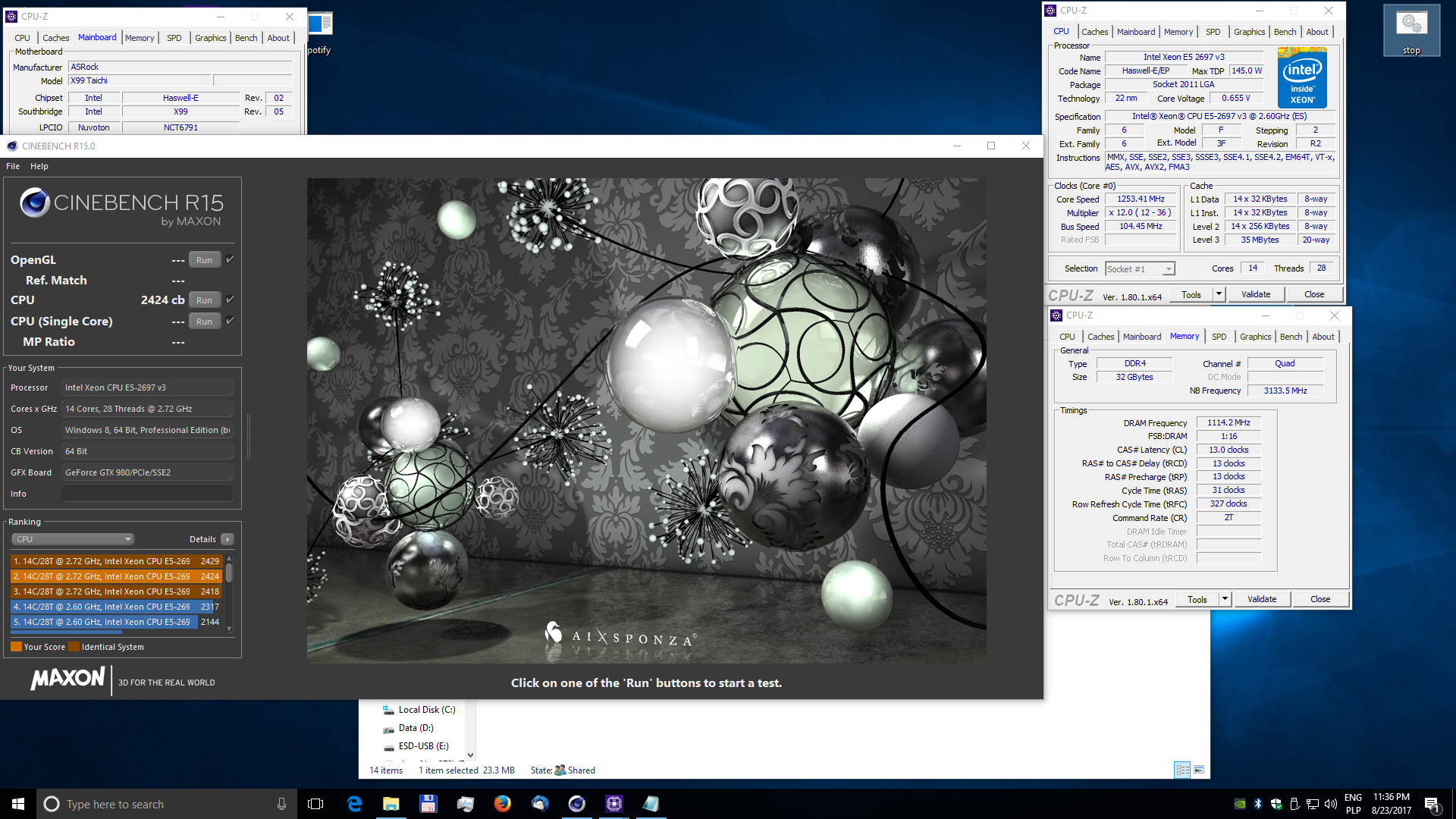
Task: Click the orange Your Score color swatch
Action: (x=17, y=647)
